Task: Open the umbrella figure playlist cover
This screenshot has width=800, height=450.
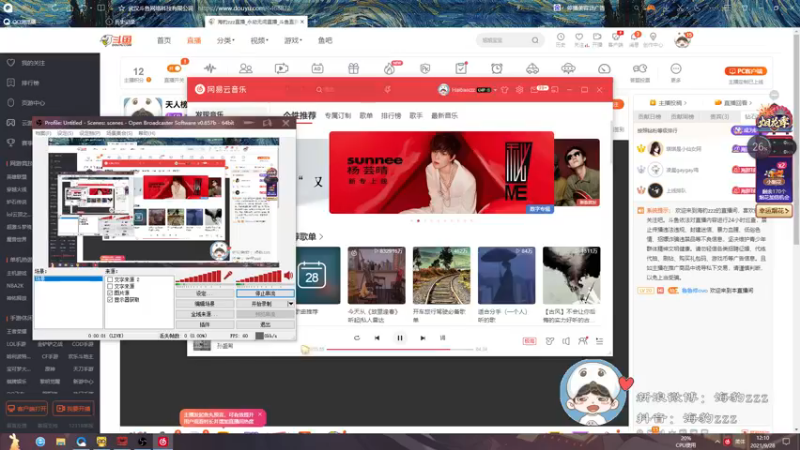Action: coord(507,276)
